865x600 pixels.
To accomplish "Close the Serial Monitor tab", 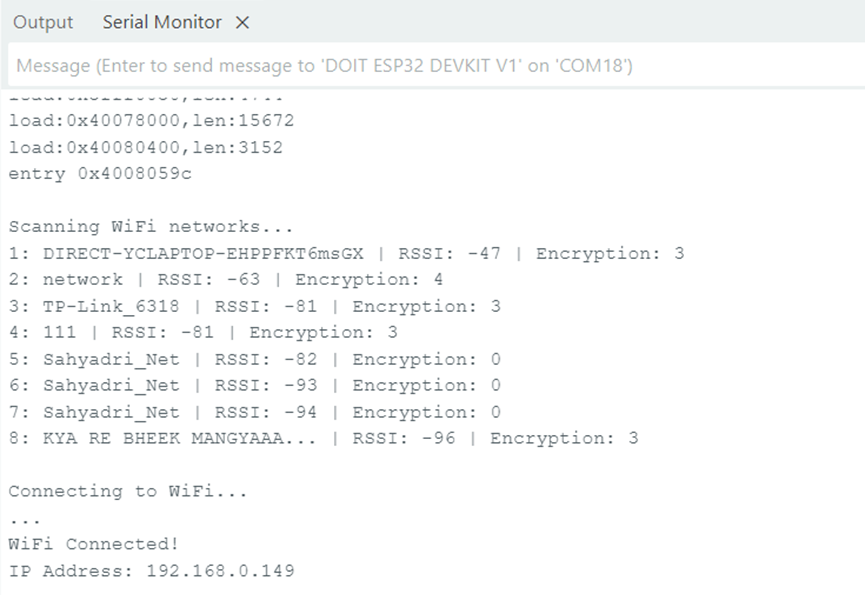I will [242, 22].
